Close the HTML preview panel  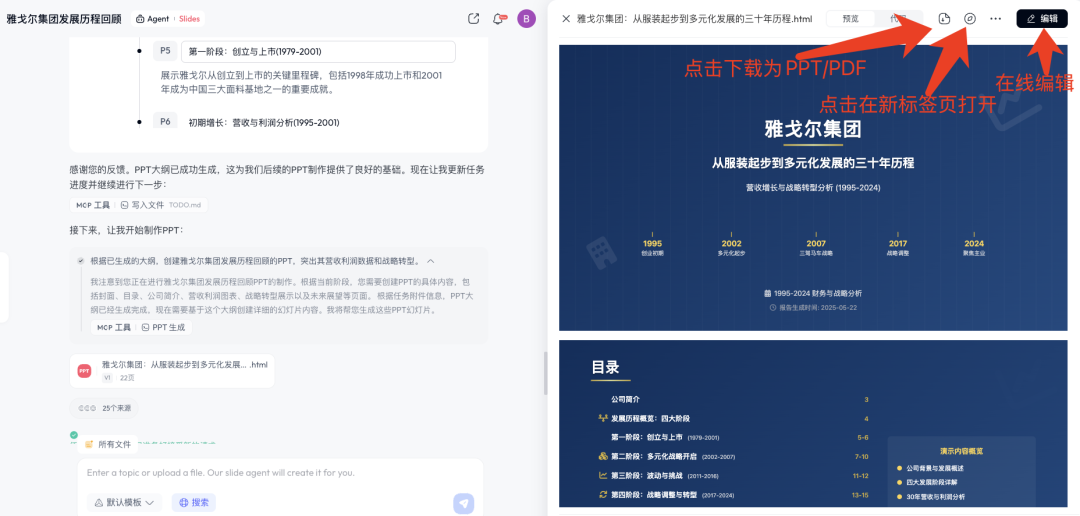(566, 19)
